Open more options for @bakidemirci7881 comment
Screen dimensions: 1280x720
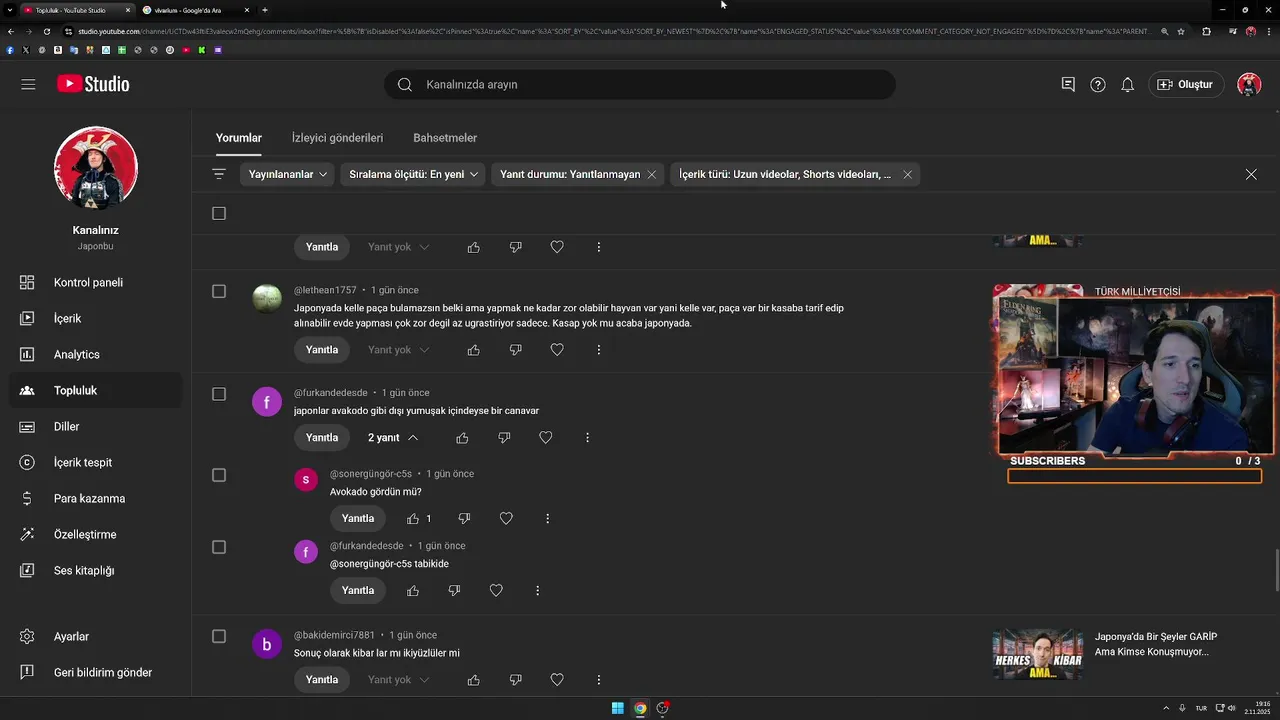[x=599, y=680]
